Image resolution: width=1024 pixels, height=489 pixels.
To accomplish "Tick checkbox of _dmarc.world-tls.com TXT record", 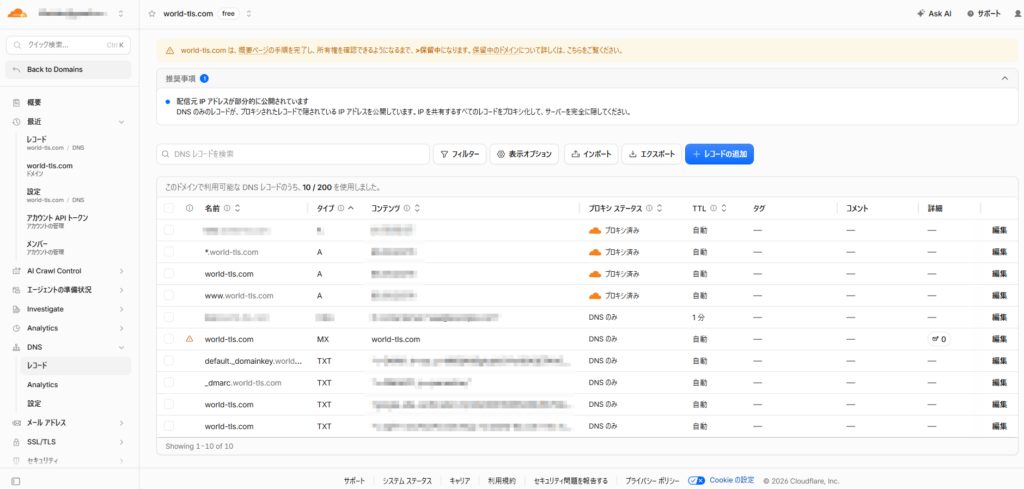I will click(x=168, y=383).
